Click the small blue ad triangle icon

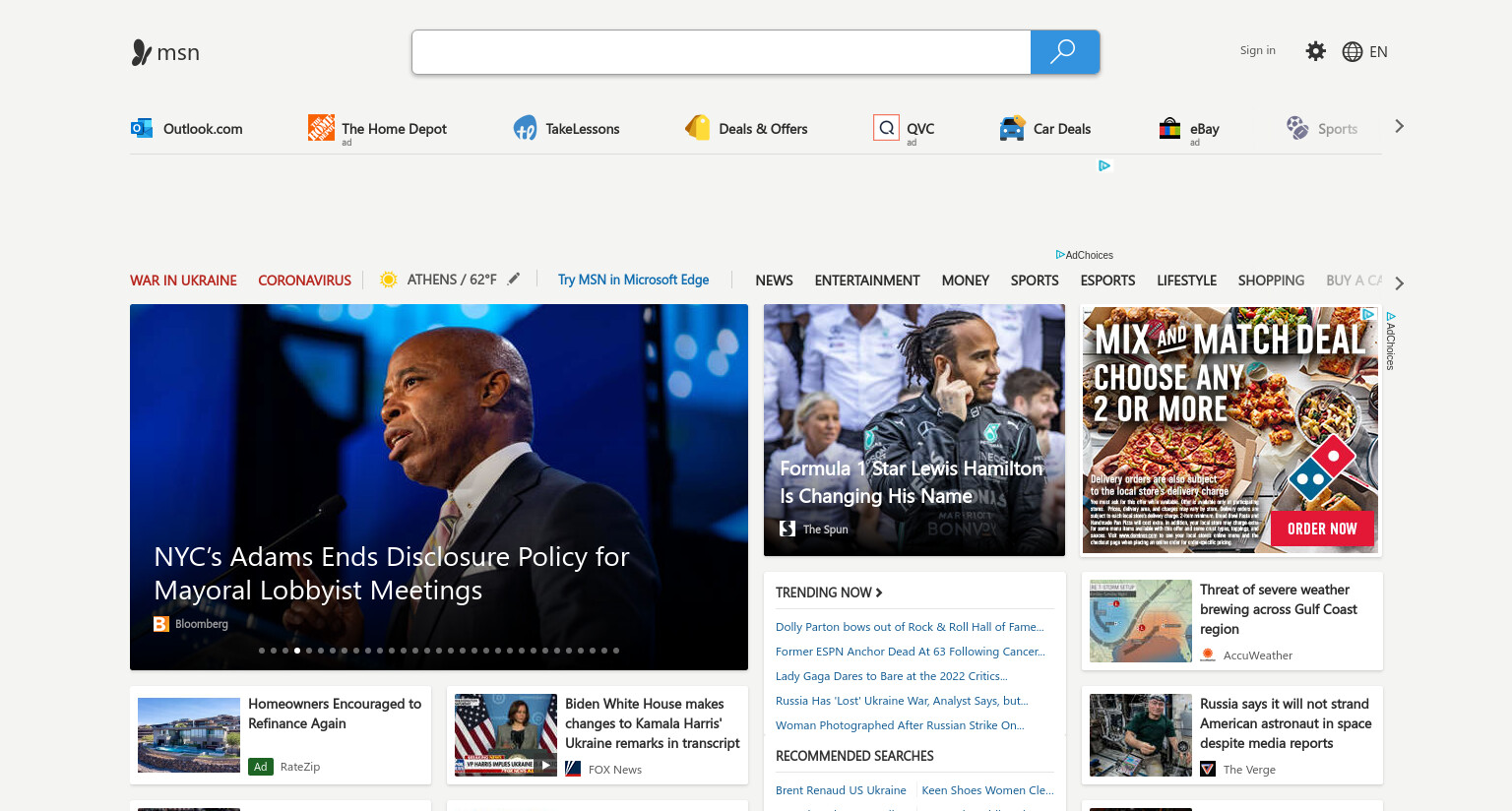point(1104,165)
